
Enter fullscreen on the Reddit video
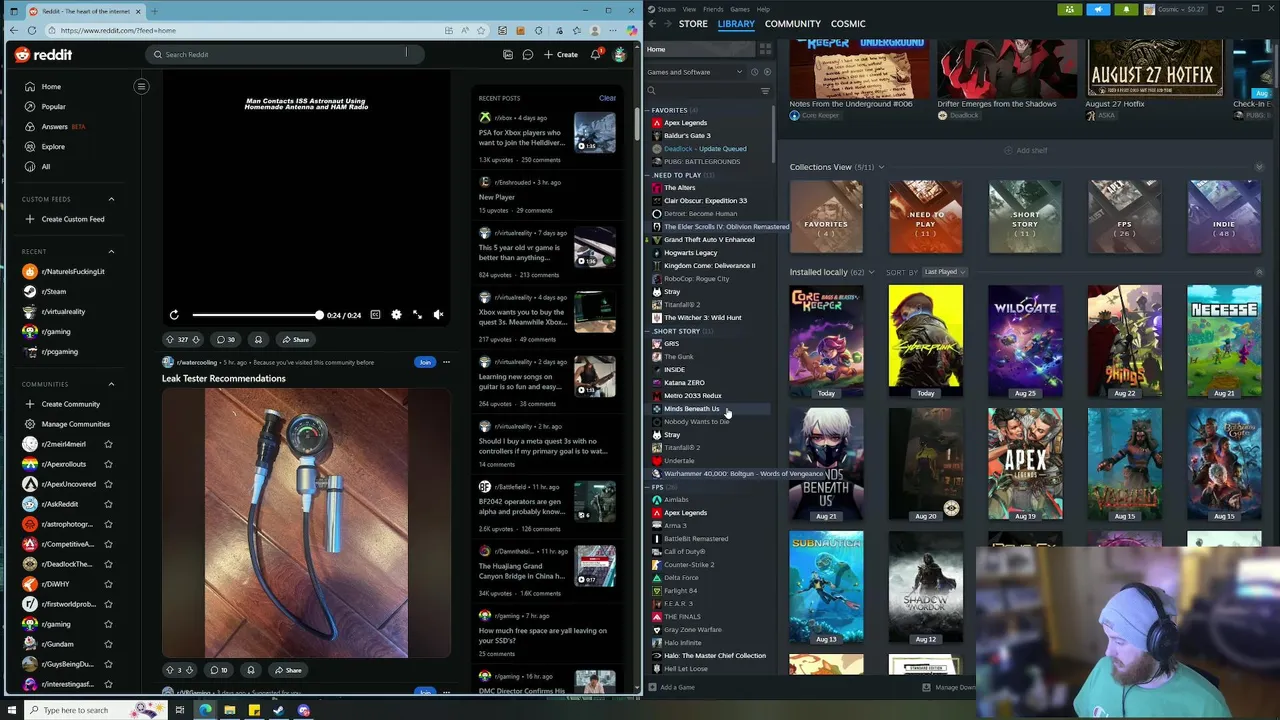point(417,315)
